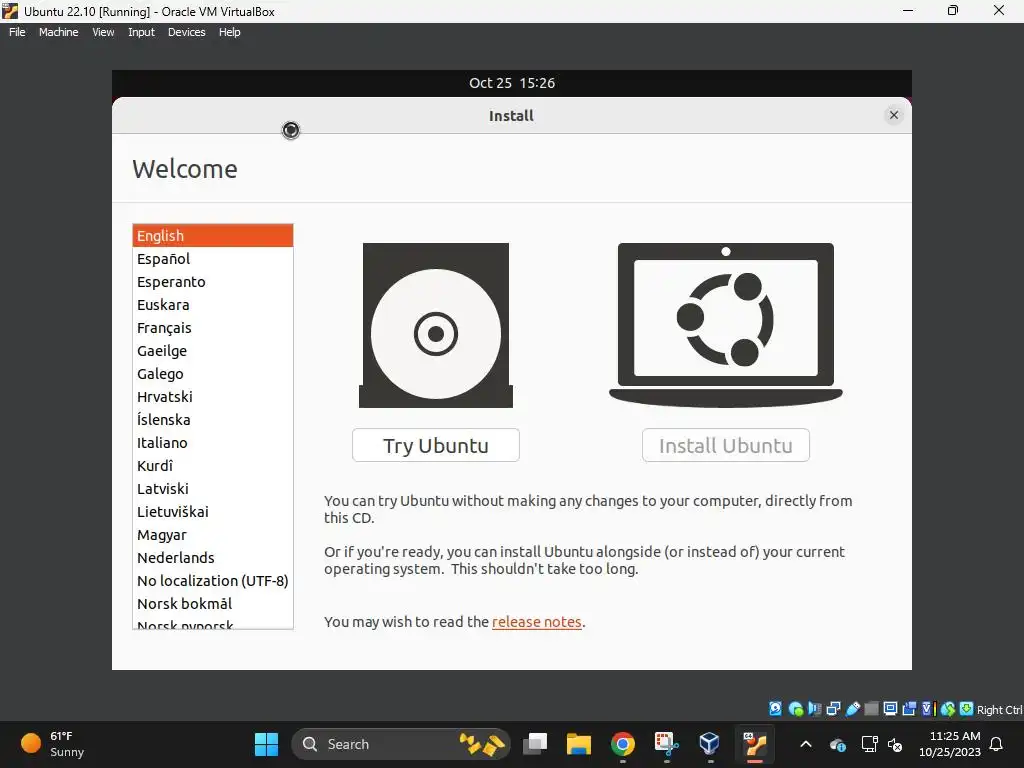The width and height of the screenshot is (1024, 768).
Task: Click the mouse integration indicator icon
Action: (948, 709)
